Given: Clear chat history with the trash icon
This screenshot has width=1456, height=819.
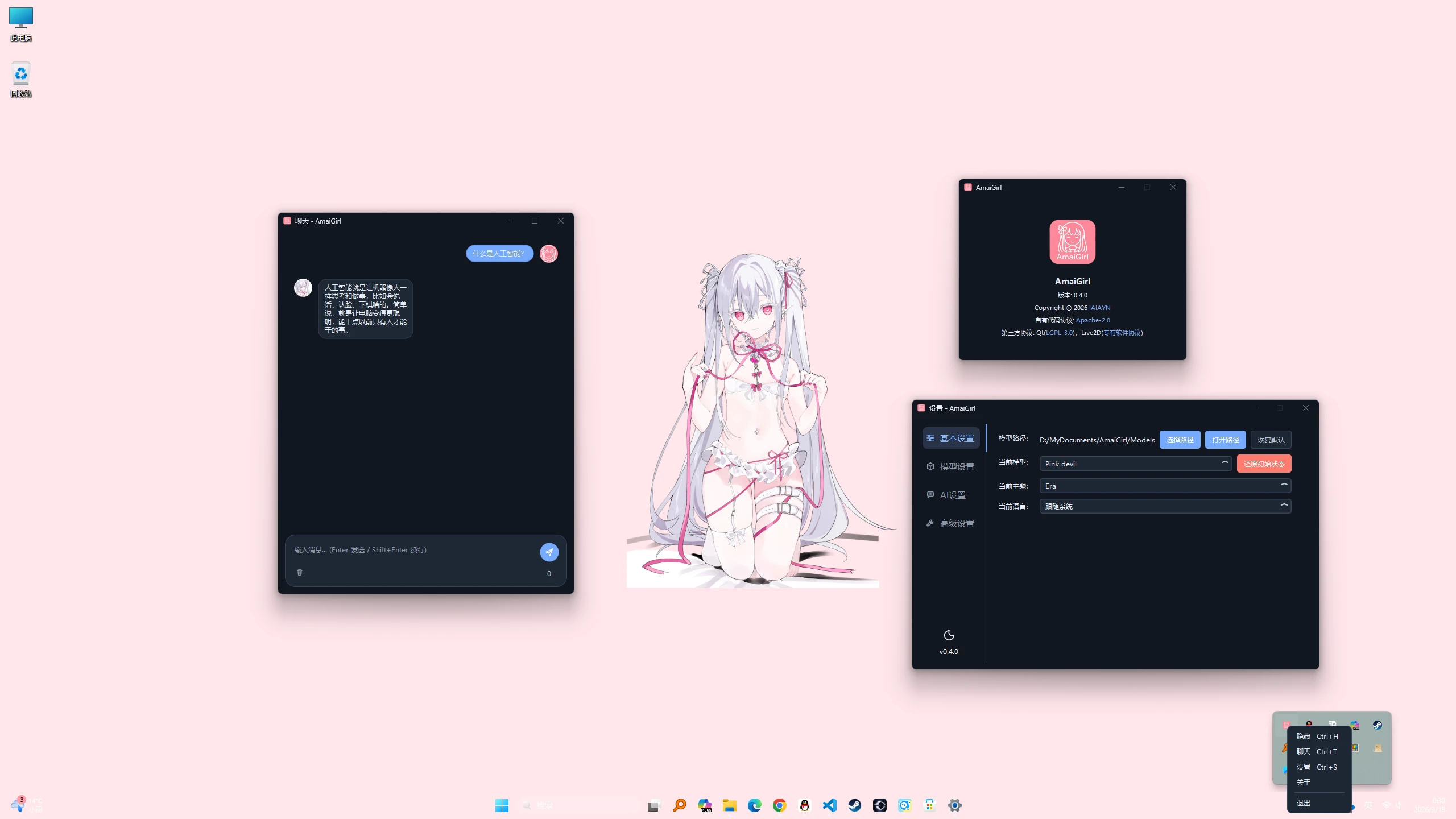Looking at the screenshot, I should pyautogui.click(x=300, y=572).
